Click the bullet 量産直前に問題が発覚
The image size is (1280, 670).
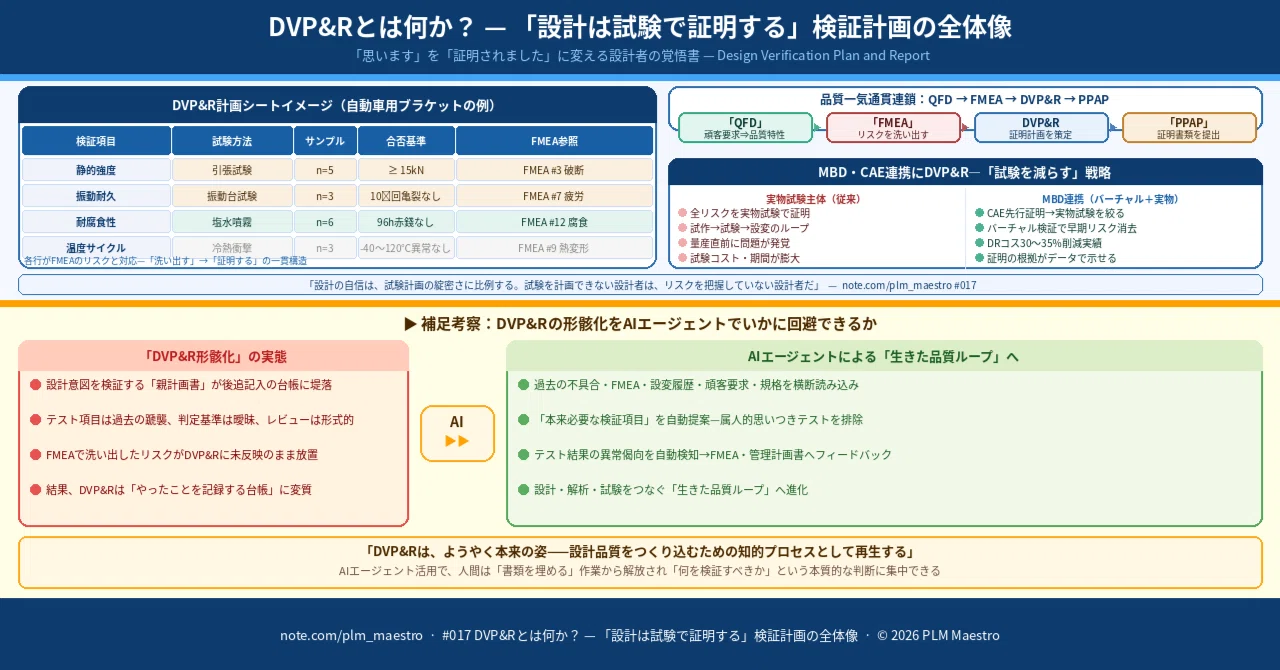click(x=733, y=243)
